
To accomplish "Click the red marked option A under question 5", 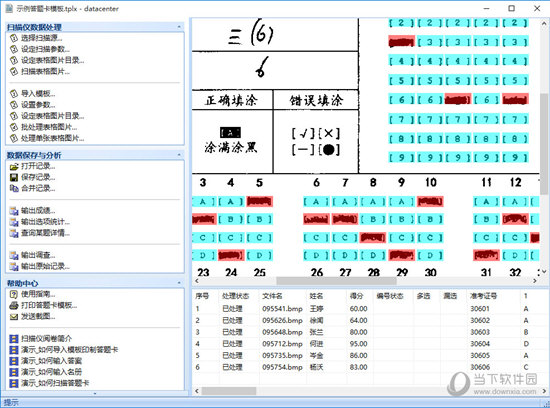I will click(x=259, y=201).
